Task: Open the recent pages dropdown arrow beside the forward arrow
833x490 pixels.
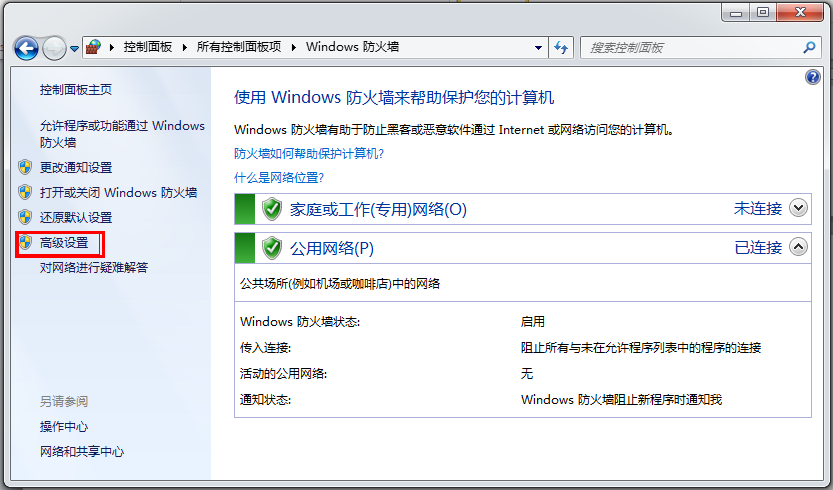Action: pos(74,48)
